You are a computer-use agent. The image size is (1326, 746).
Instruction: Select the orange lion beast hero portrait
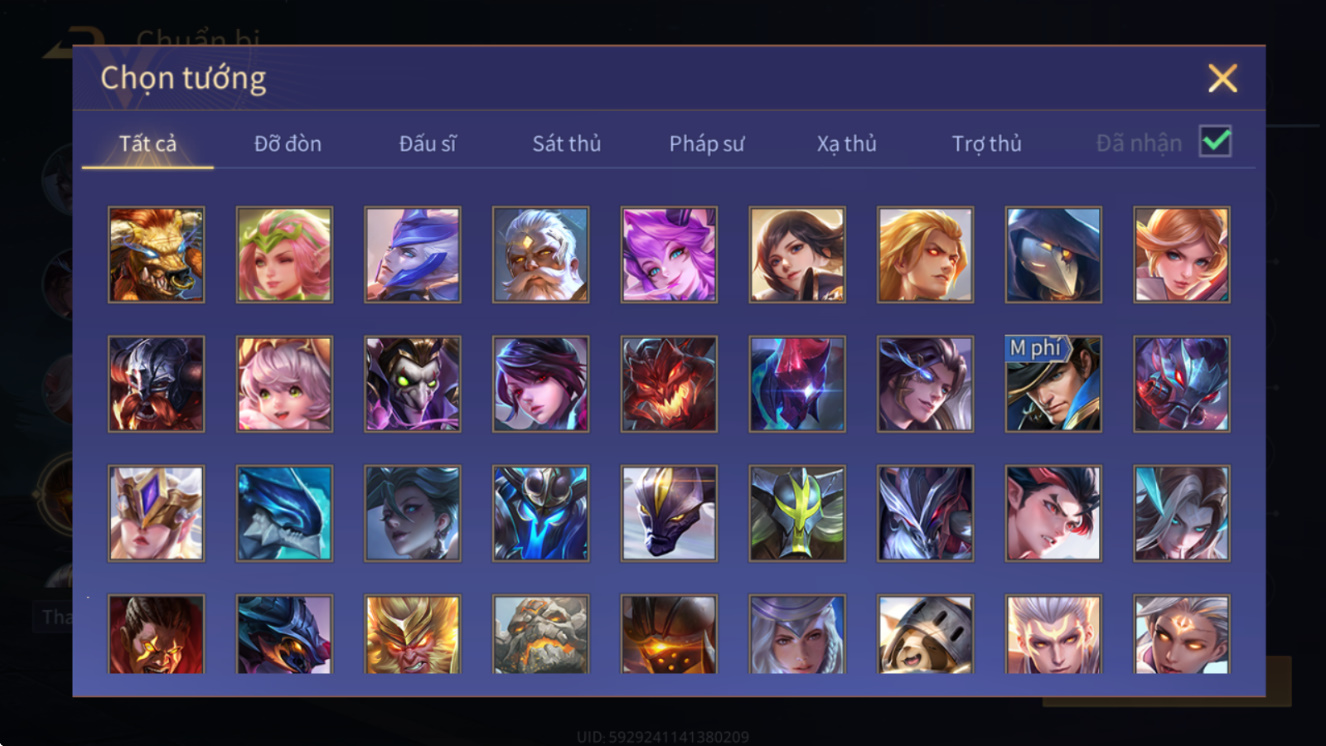[156, 255]
